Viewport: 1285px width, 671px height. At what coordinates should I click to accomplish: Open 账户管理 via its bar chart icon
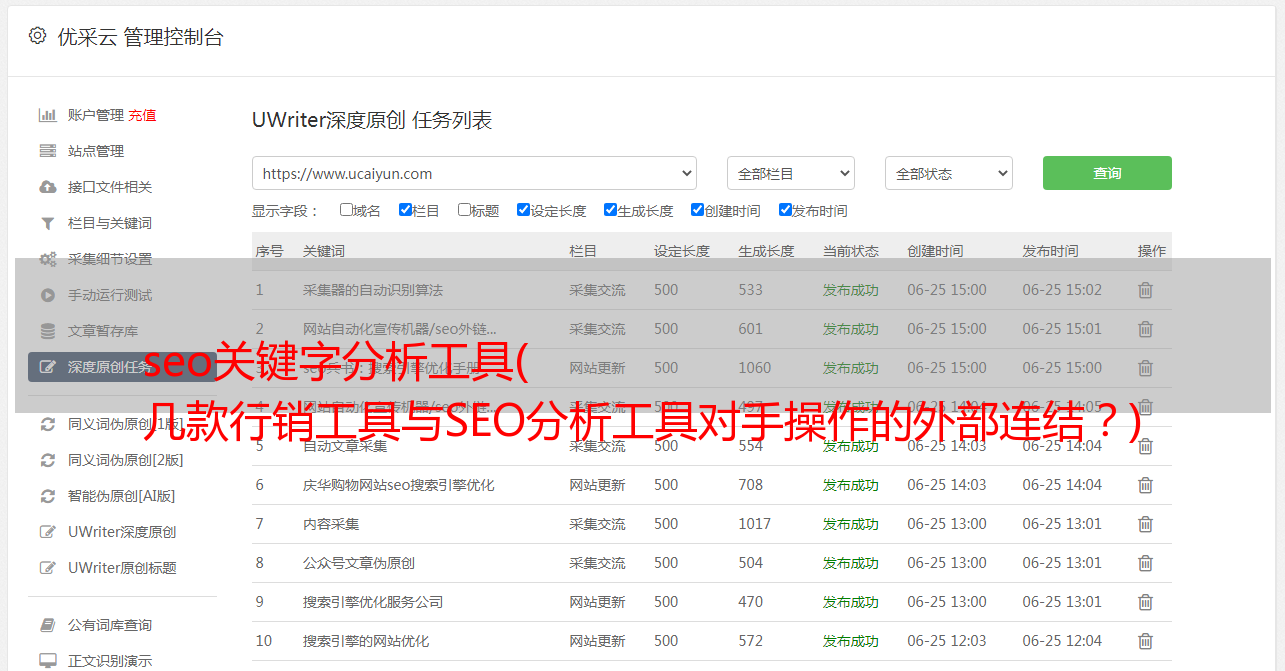point(47,115)
